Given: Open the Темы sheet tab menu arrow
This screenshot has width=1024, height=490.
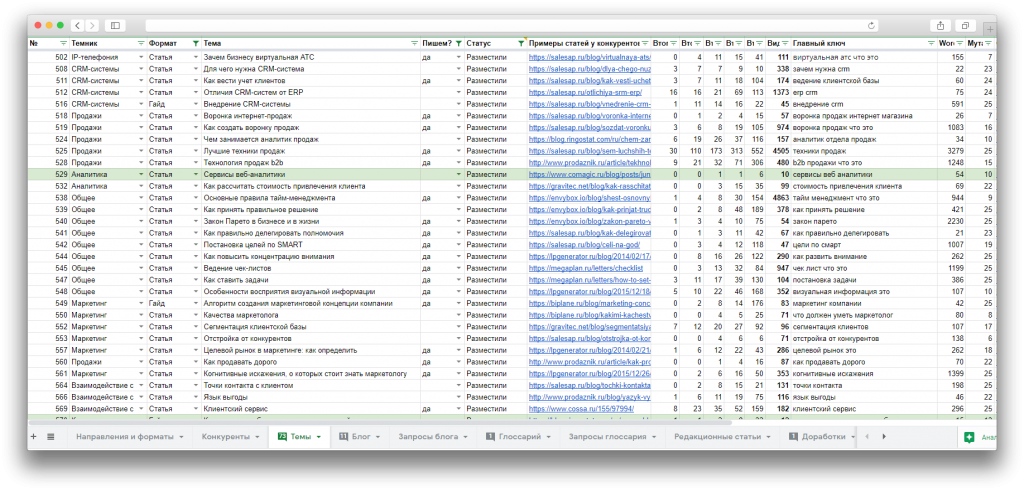Looking at the screenshot, I should [318, 436].
